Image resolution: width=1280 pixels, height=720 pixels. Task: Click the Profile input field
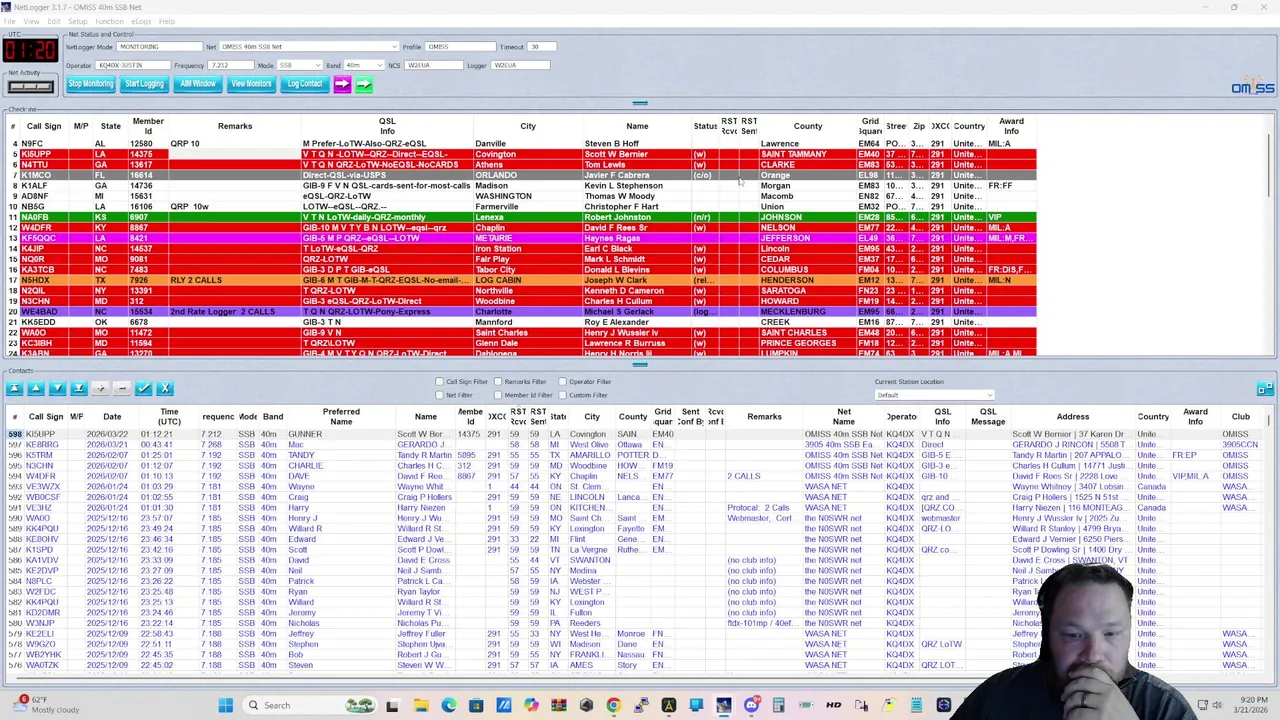(461, 47)
